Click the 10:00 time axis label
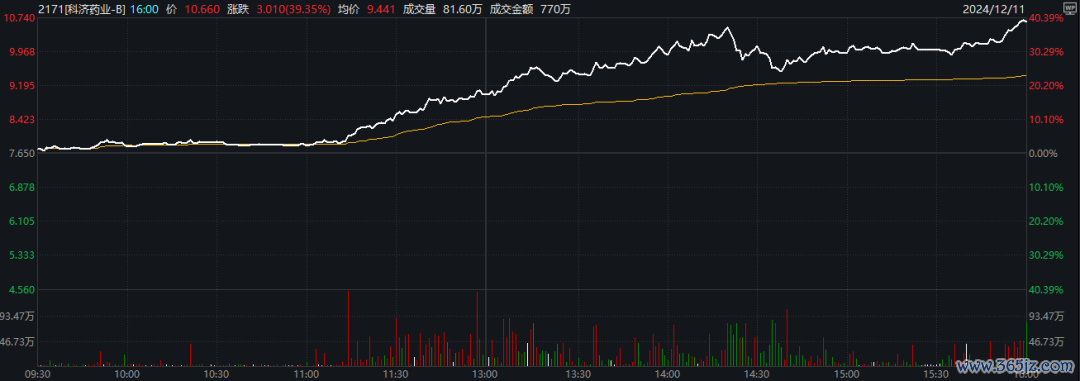 127,373
